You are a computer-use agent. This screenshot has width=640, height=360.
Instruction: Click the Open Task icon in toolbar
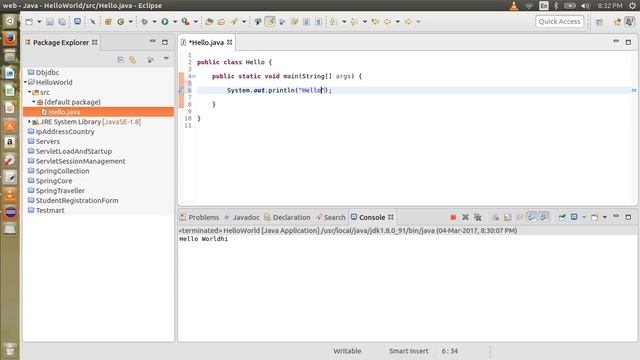click(221, 22)
